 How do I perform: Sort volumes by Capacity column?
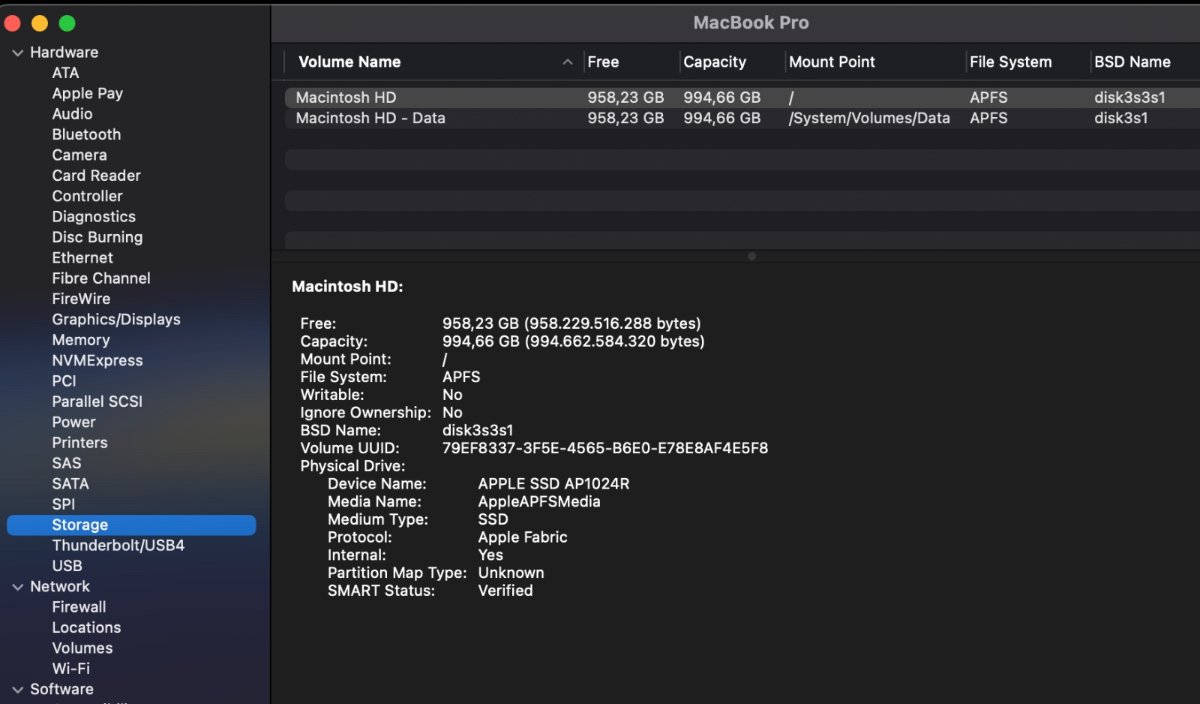click(714, 62)
